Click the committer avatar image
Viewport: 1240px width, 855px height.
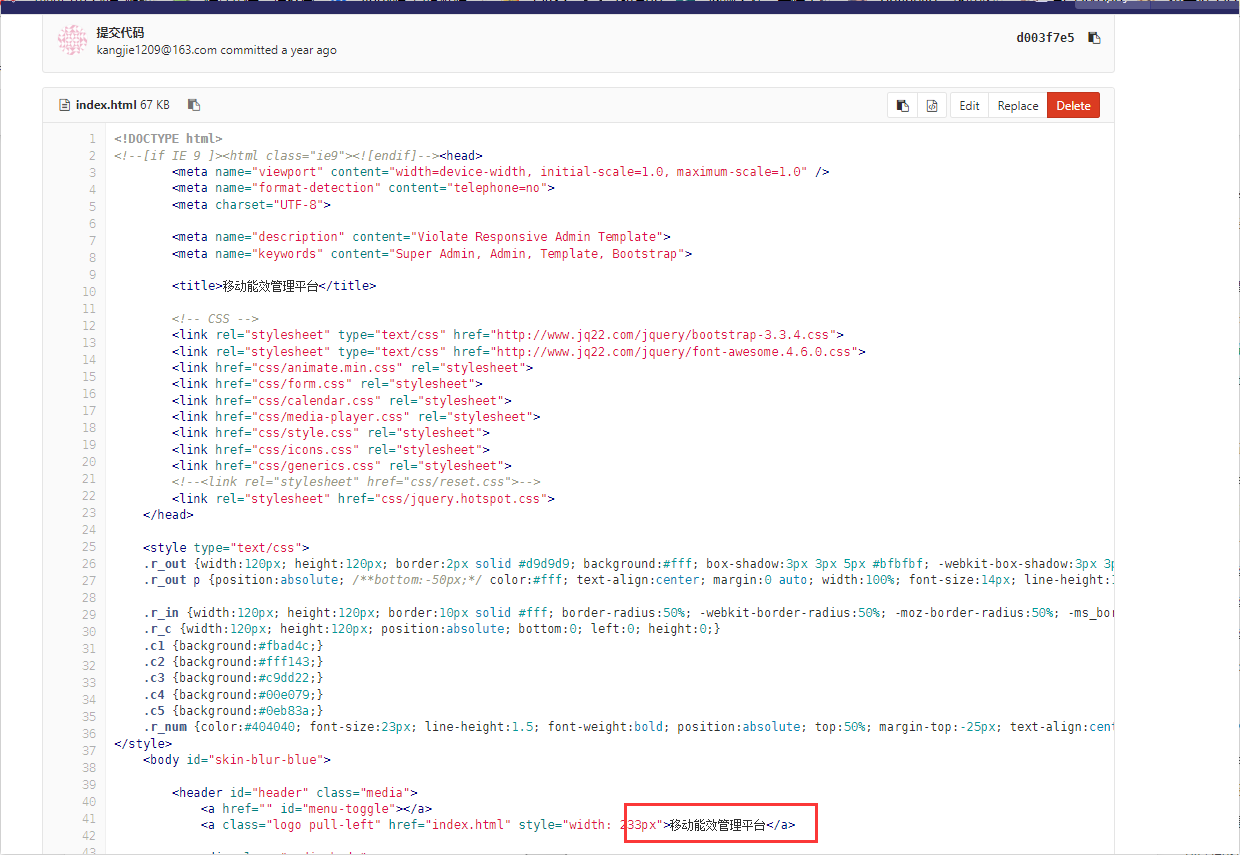pos(73,40)
